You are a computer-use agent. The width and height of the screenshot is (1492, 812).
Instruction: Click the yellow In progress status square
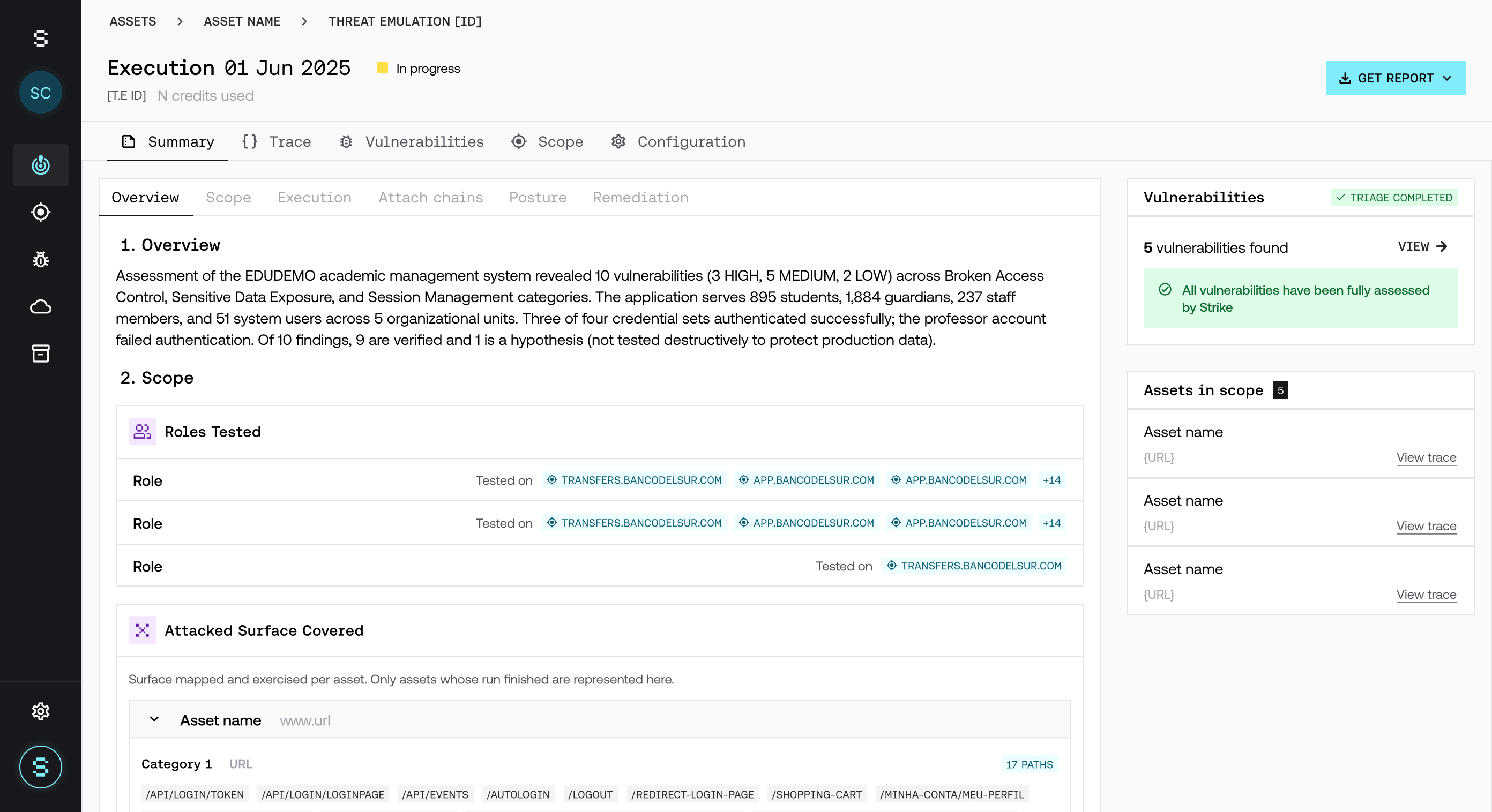coord(382,67)
